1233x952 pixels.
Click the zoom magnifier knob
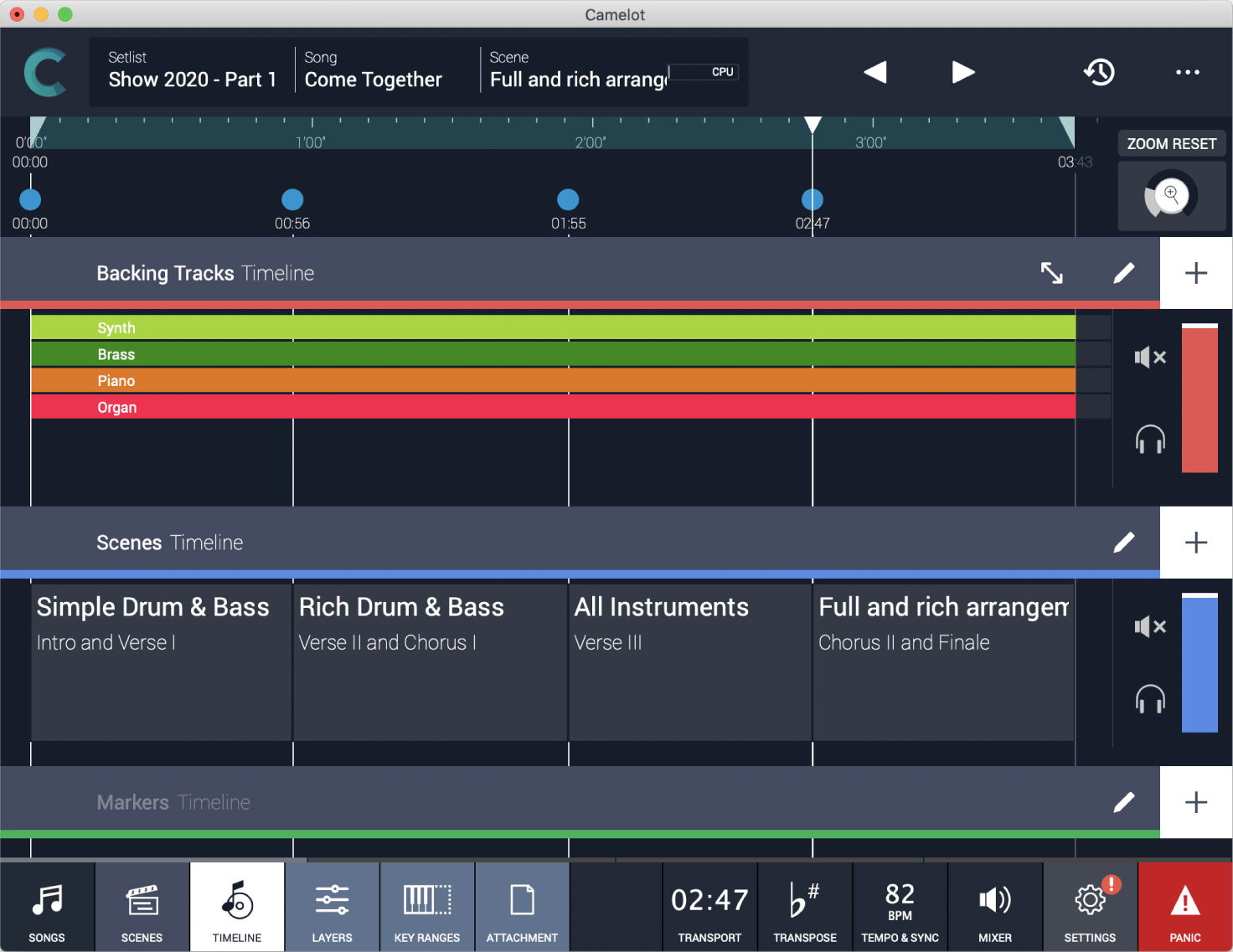(1171, 195)
